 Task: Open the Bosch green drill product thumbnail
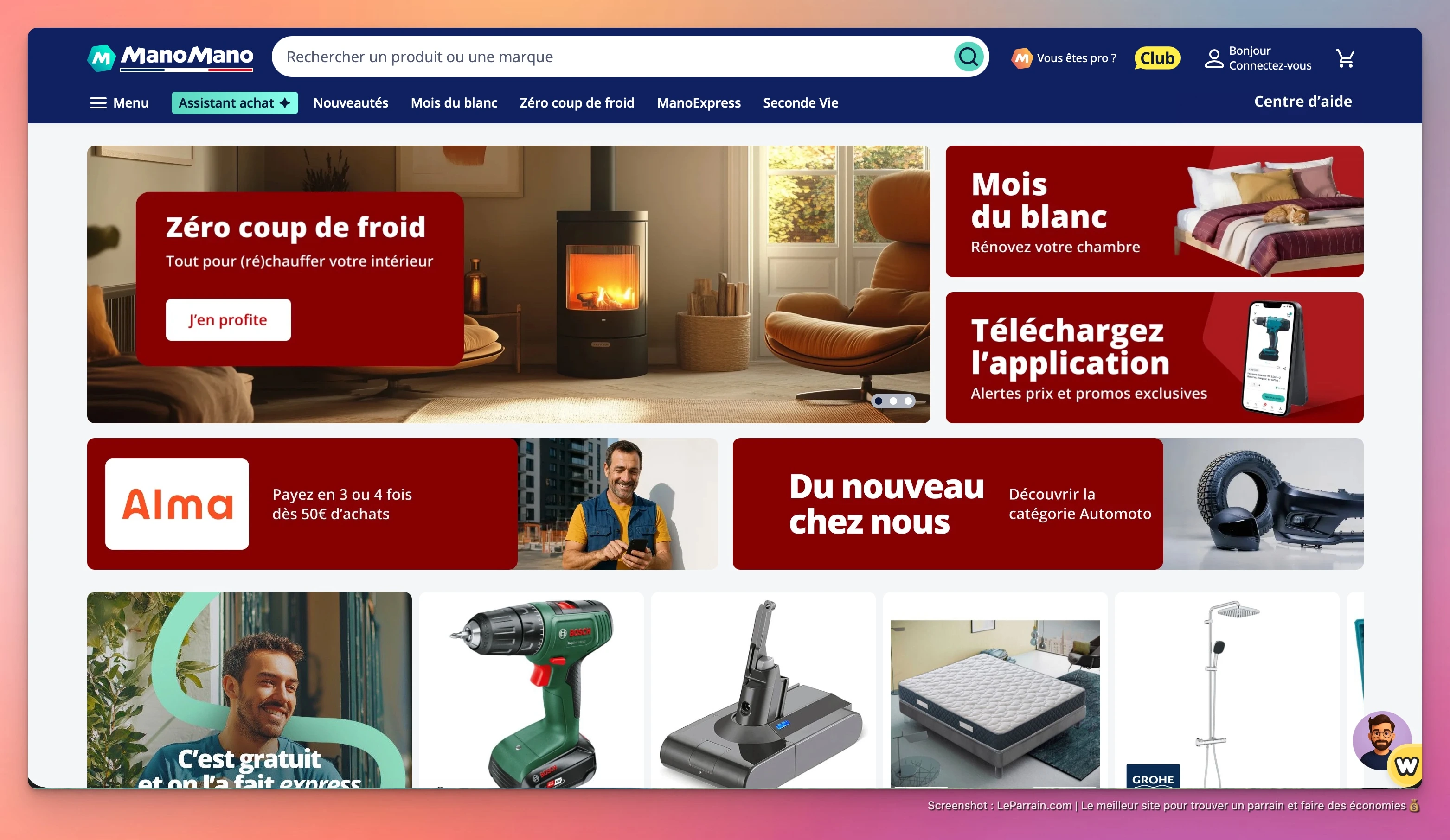point(531,690)
